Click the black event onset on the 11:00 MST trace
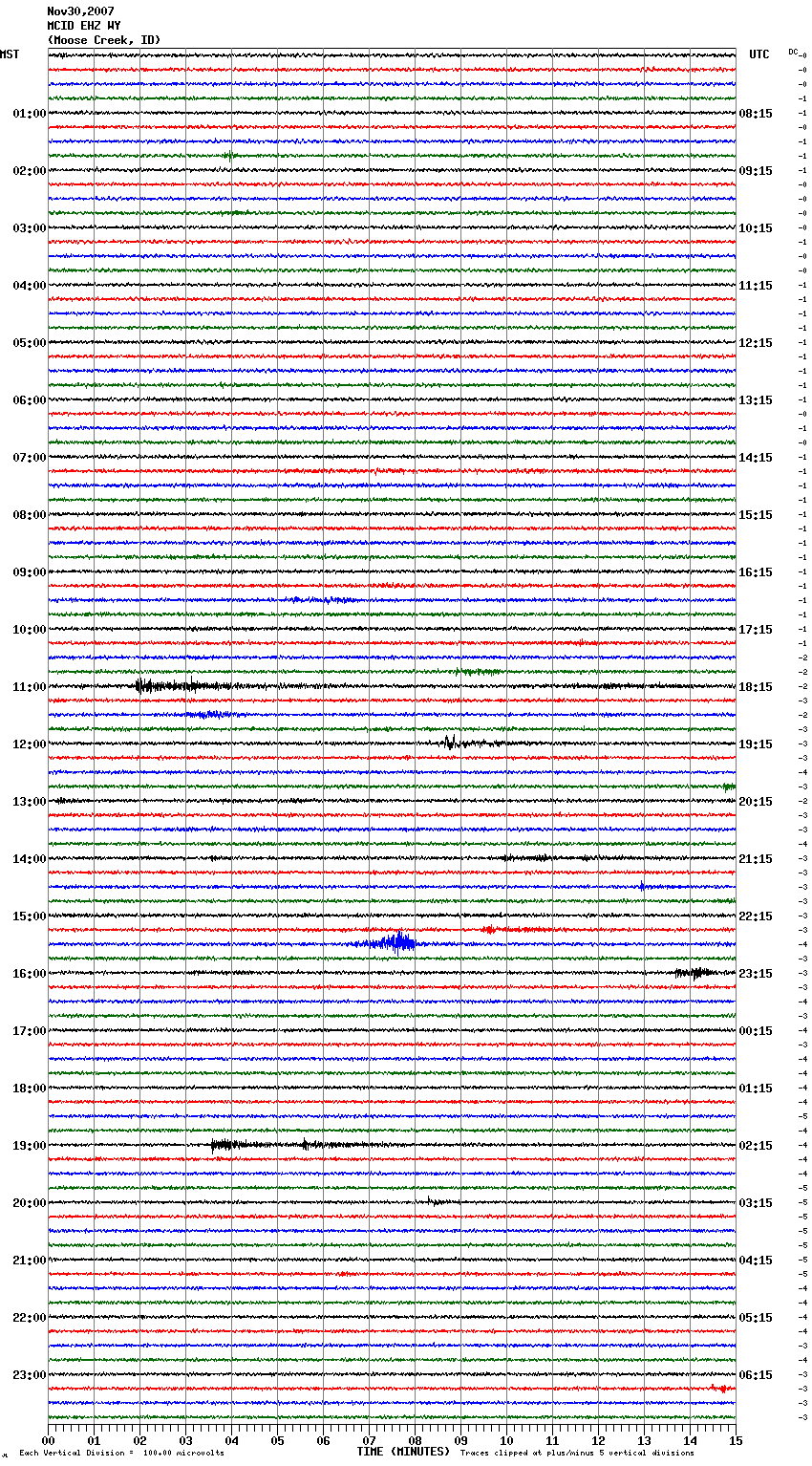Image resolution: width=812 pixels, height=1466 pixels. (x=143, y=686)
